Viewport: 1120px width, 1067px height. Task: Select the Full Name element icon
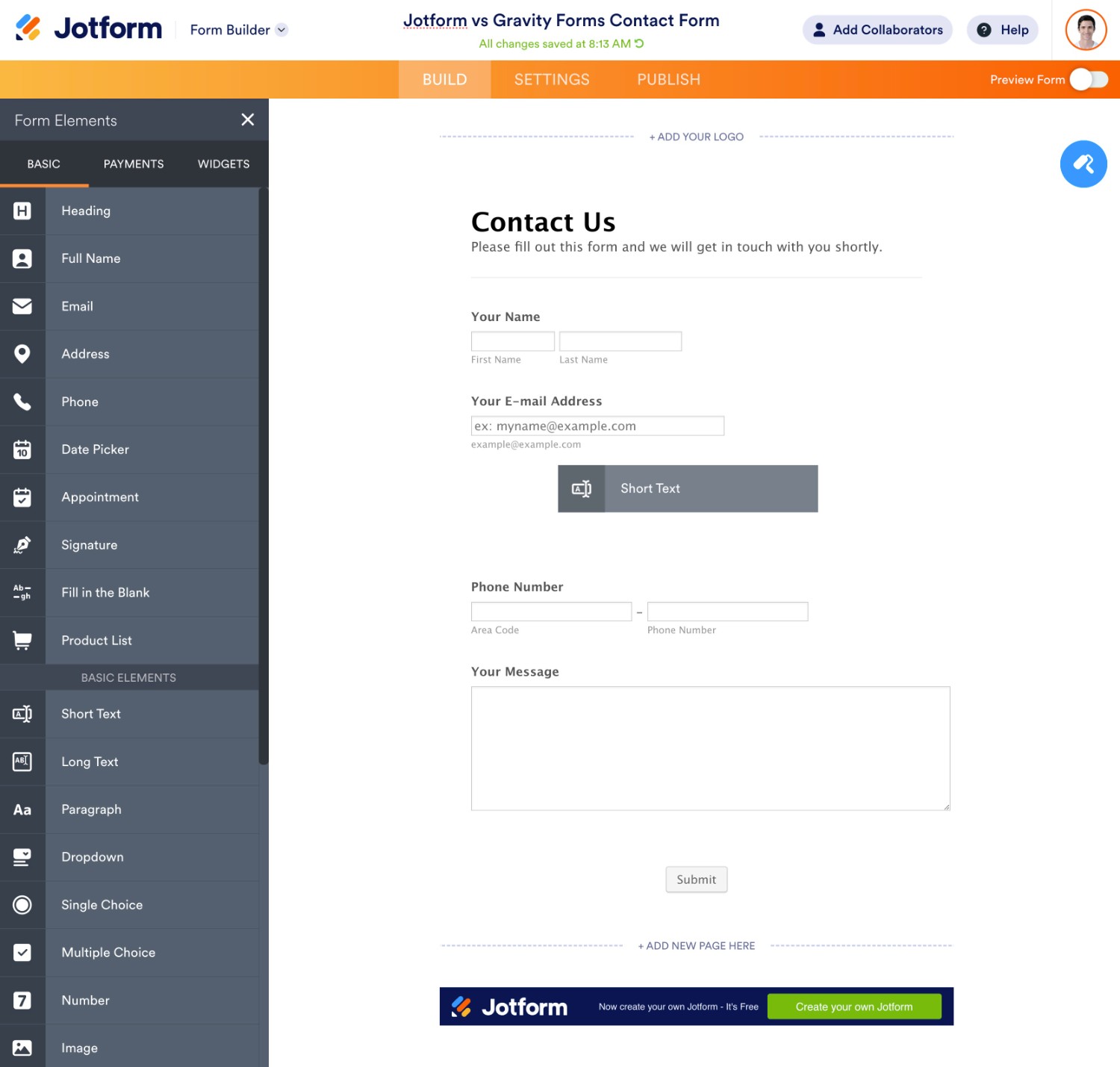[x=22, y=259]
